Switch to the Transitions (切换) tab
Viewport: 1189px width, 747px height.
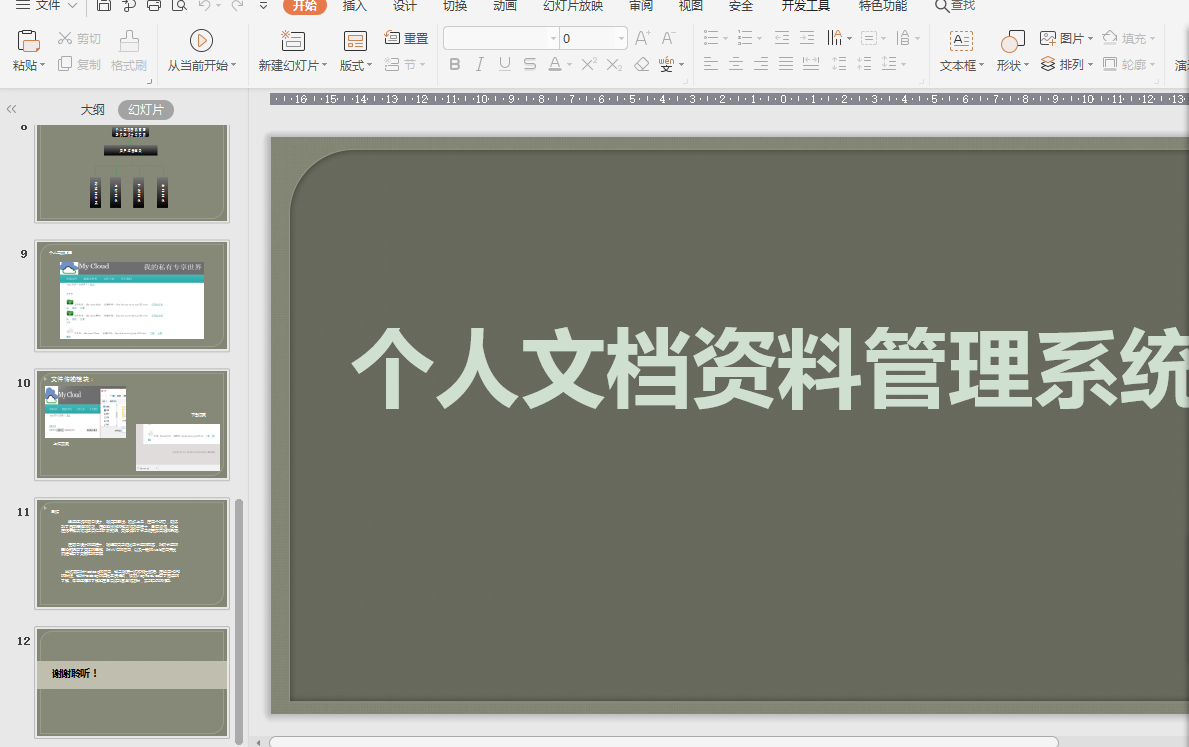[x=454, y=5]
